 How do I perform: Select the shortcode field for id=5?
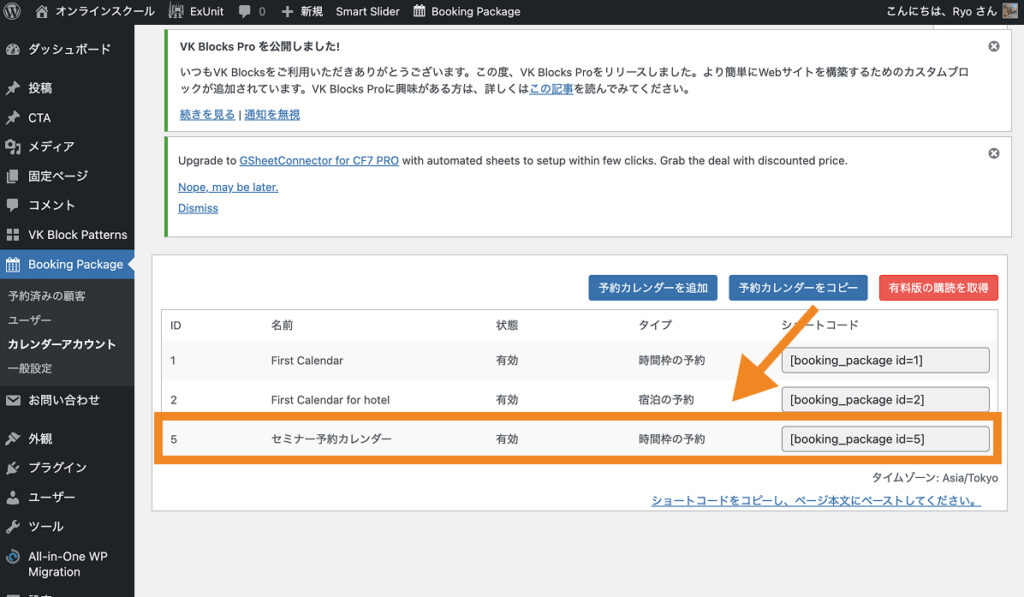click(885, 439)
